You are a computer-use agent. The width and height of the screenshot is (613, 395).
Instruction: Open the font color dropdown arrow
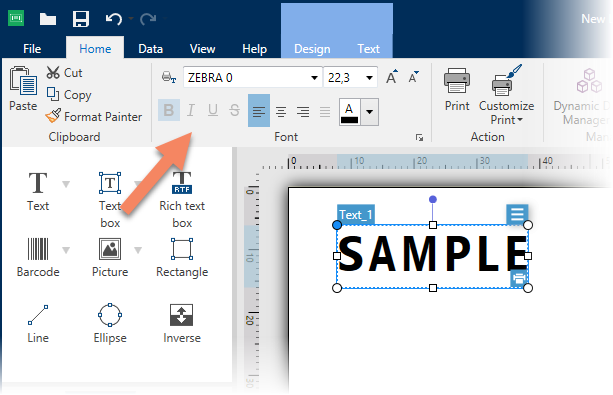pos(369,112)
